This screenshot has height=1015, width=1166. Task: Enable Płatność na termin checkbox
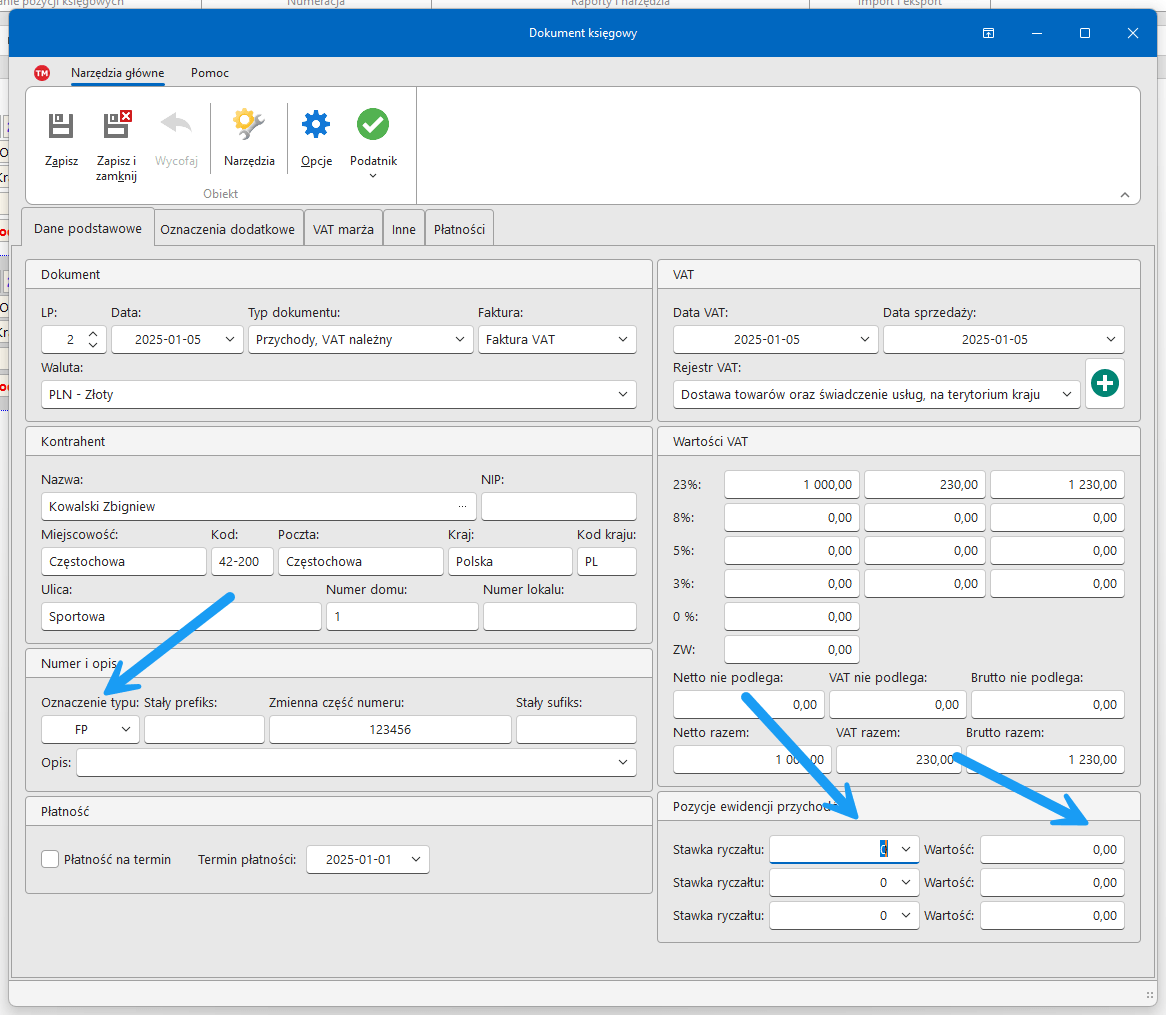[50, 859]
